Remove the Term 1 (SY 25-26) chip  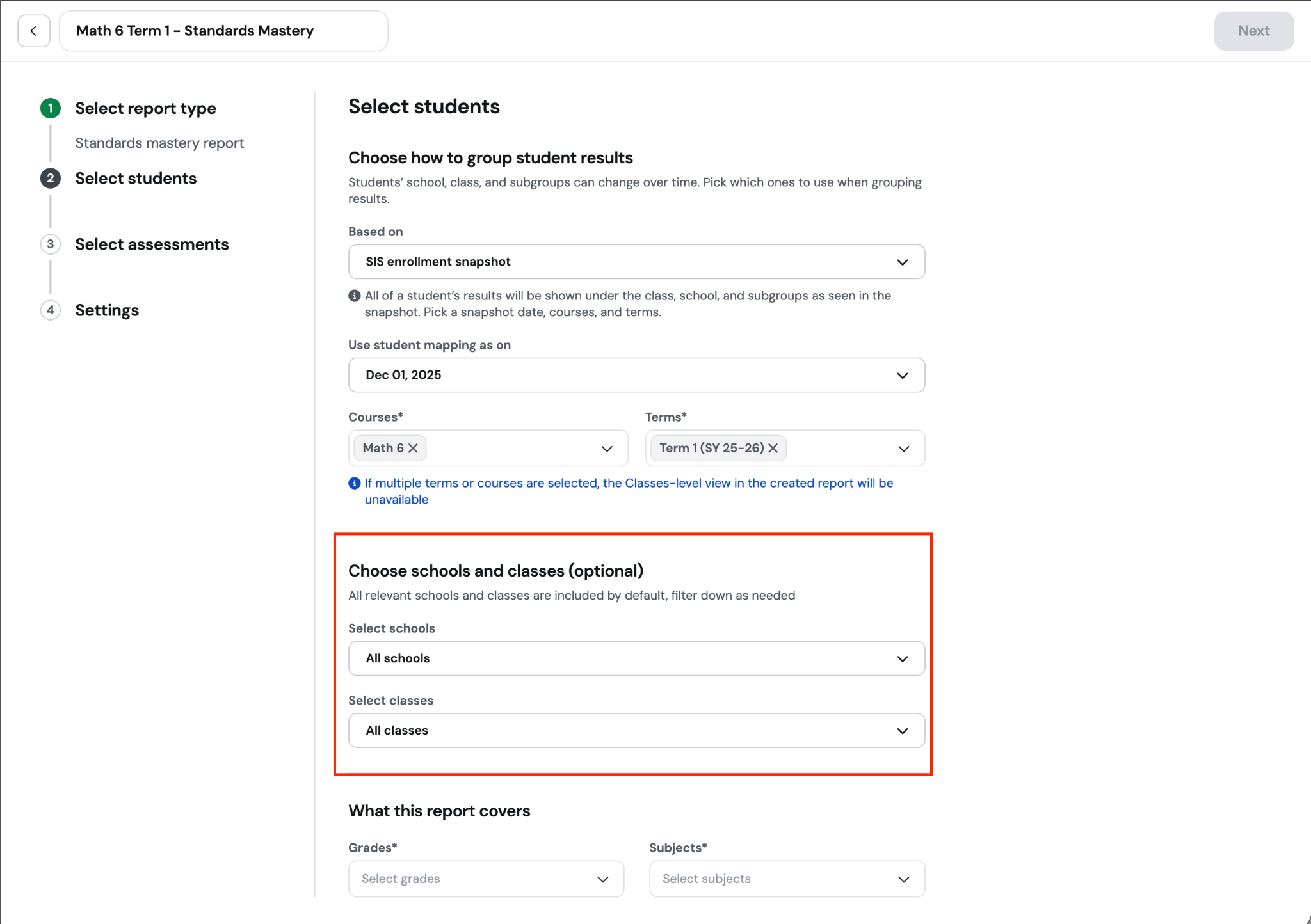[773, 448]
